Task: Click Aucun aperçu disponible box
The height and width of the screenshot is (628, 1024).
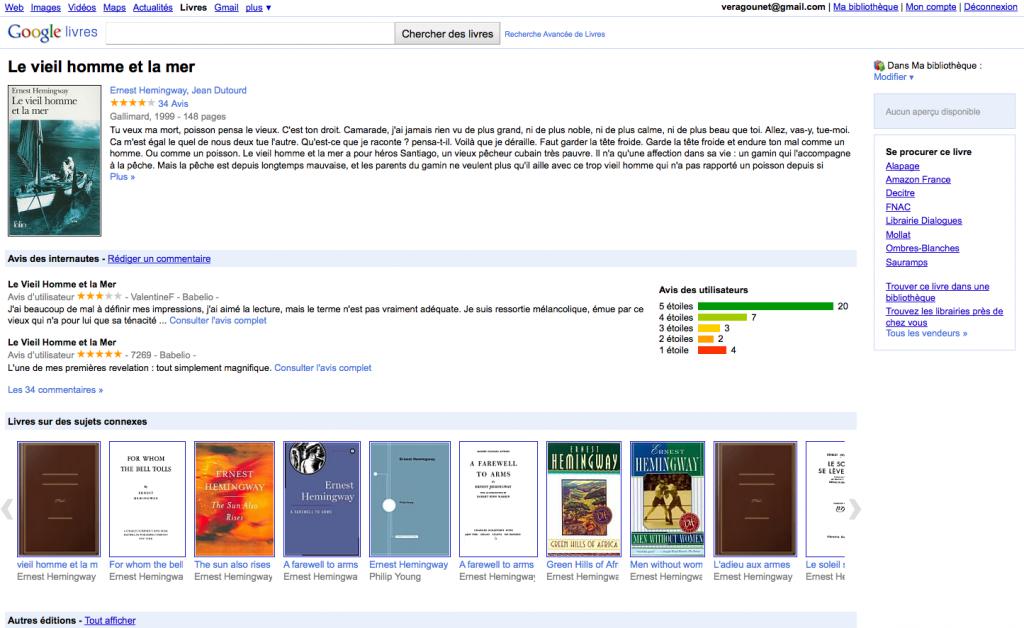Action: pos(944,112)
